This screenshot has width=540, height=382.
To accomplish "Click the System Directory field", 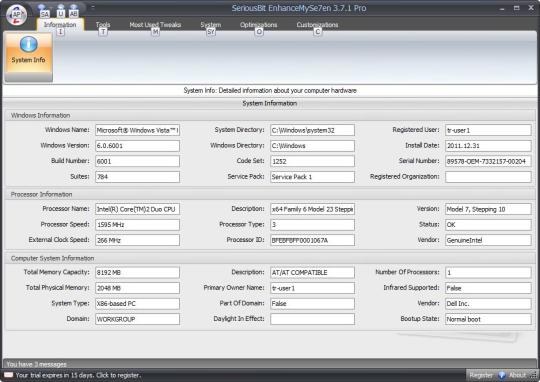I will [x=312, y=130].
